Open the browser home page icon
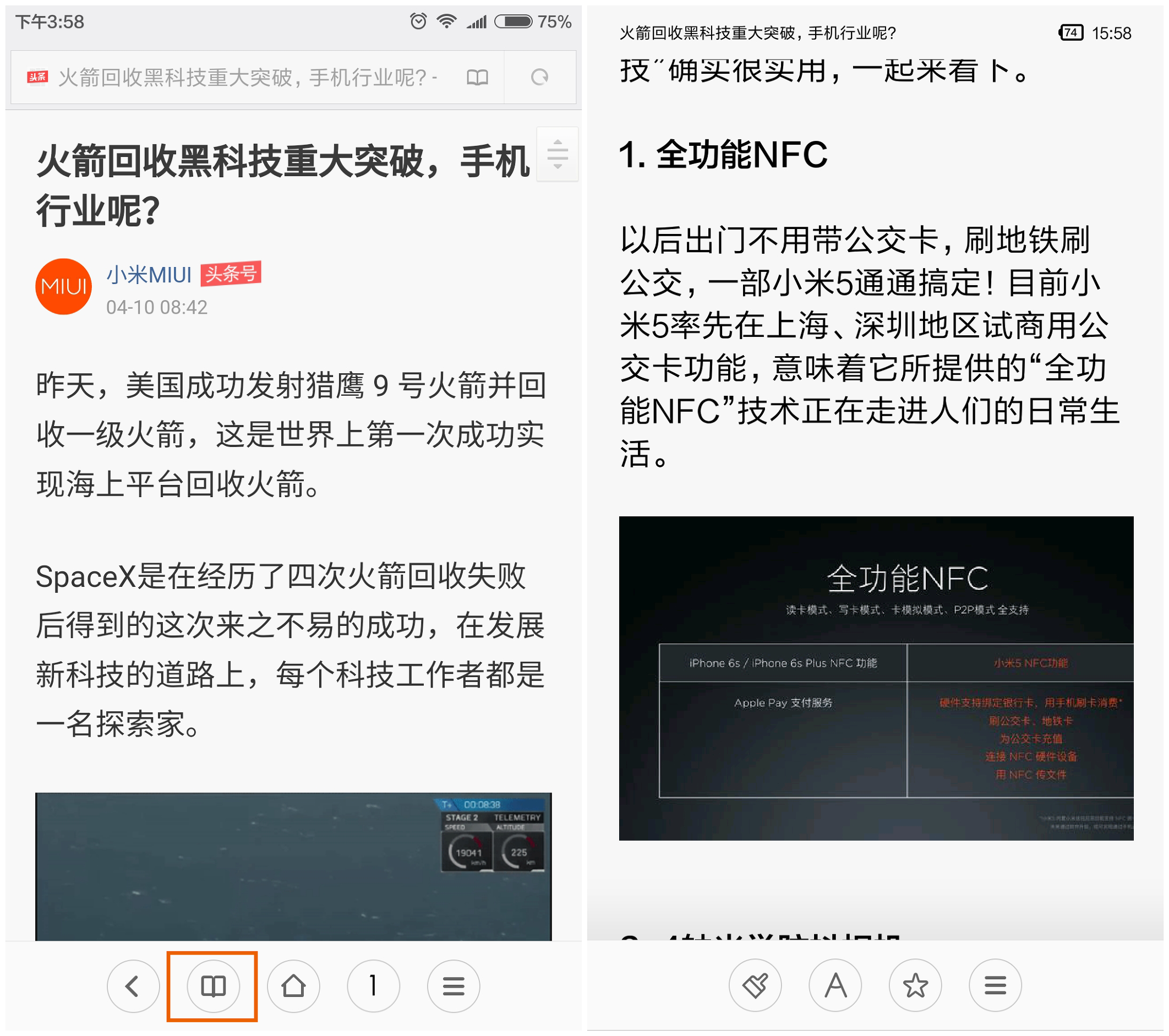Screen dimensions: 1169x1036 (293, 986)
